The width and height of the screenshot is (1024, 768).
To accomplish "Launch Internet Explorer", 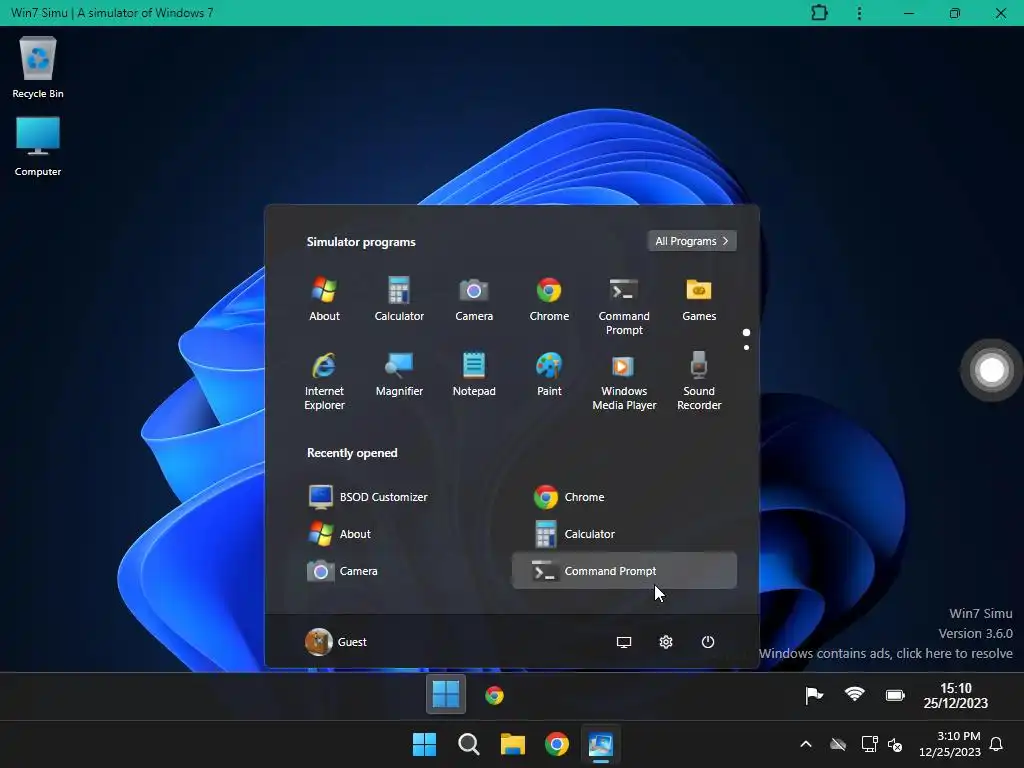I will (324, 381).
